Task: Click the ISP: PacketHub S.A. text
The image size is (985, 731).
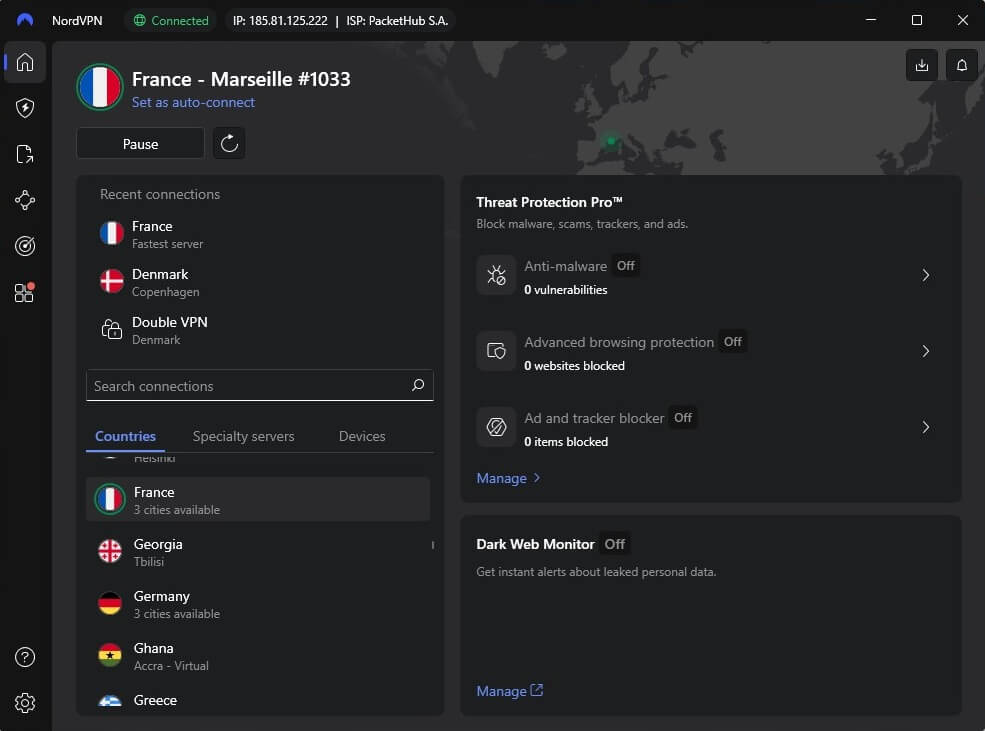Action: [x=397, y=20]
